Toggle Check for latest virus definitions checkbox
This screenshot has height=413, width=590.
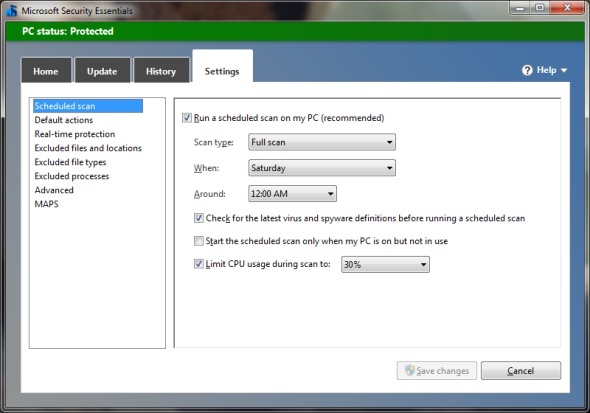(x=199, y=218)
